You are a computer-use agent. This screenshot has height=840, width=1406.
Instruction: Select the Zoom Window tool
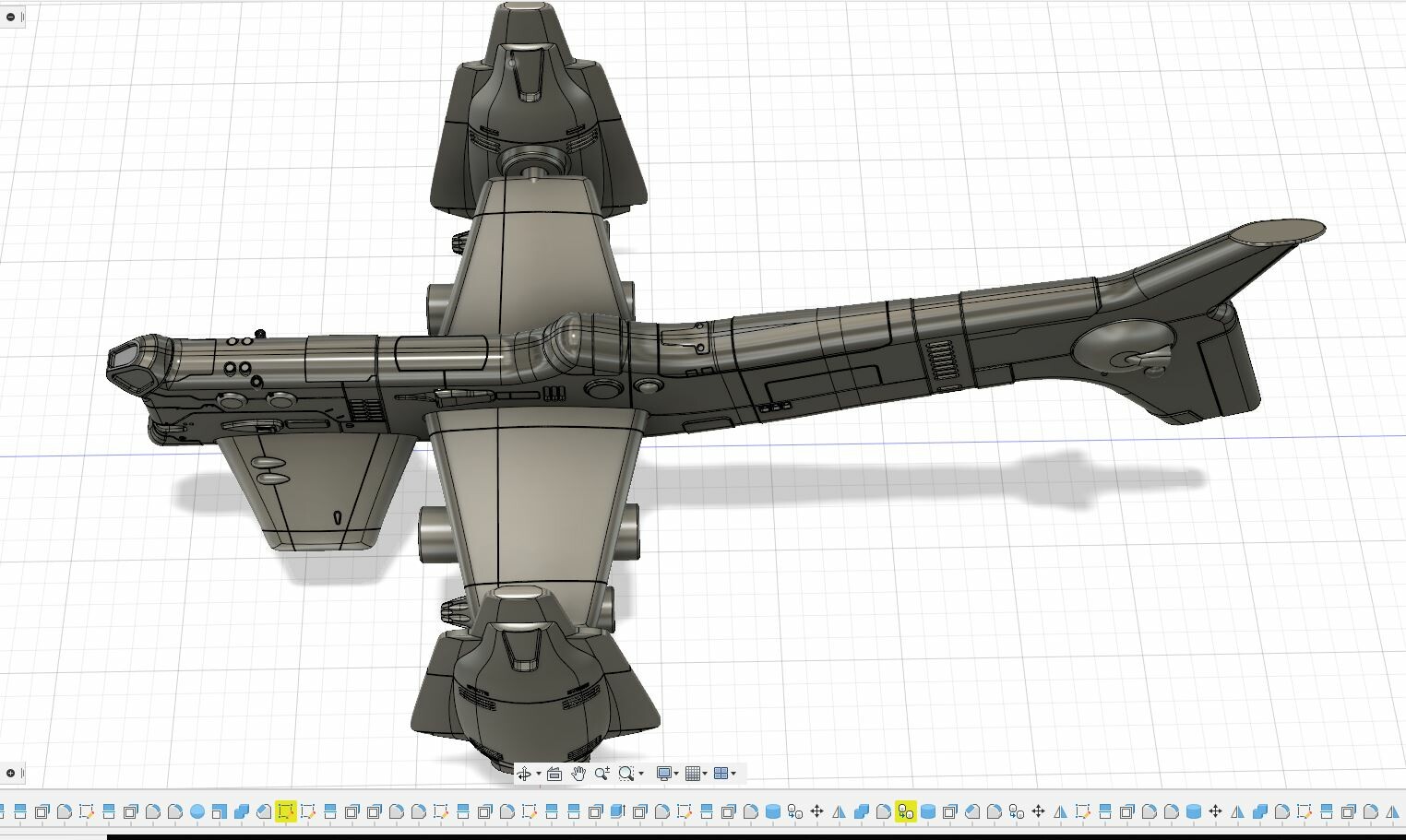click(626, 773)
